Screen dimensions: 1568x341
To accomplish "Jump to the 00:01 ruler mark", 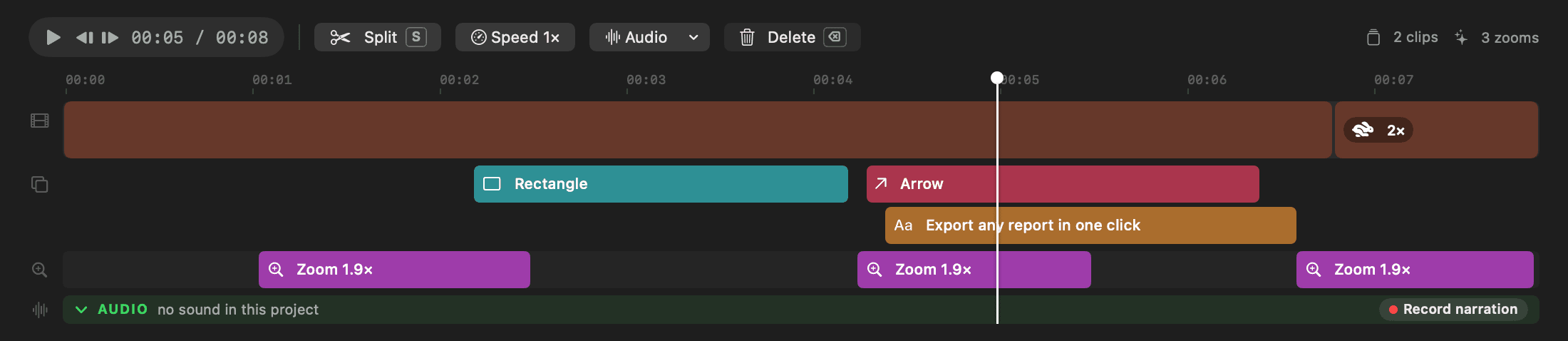I will tap(272, 80).
